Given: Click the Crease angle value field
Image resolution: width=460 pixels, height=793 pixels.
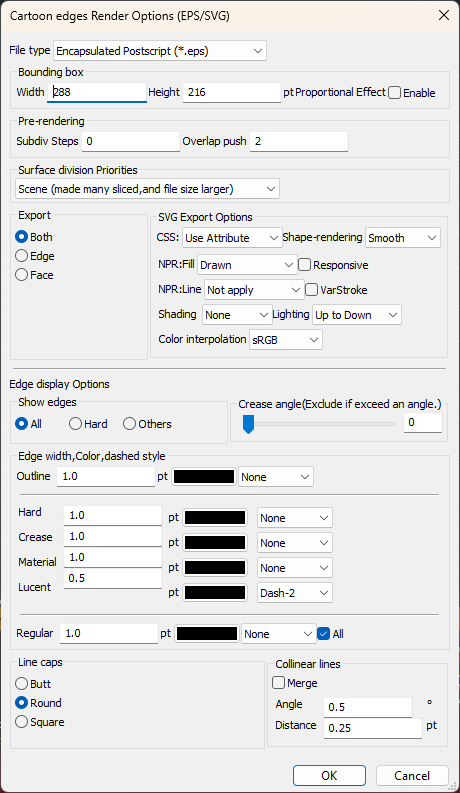Looking at the screenshot, I should 423,422.
